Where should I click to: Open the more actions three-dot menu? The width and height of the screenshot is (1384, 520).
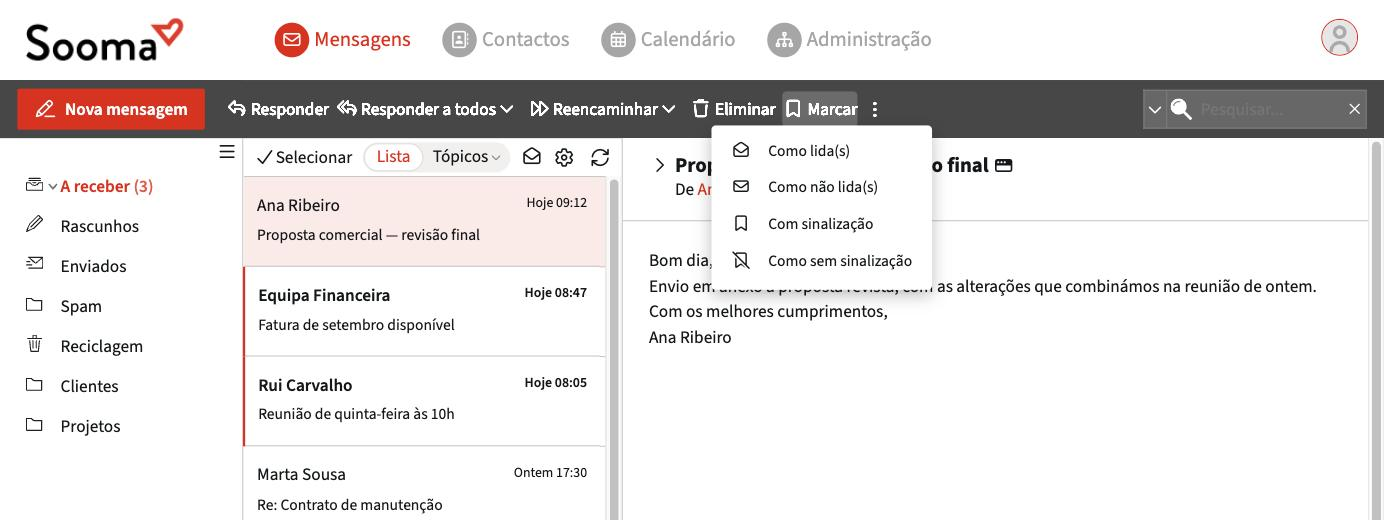[x=875, y=109]
